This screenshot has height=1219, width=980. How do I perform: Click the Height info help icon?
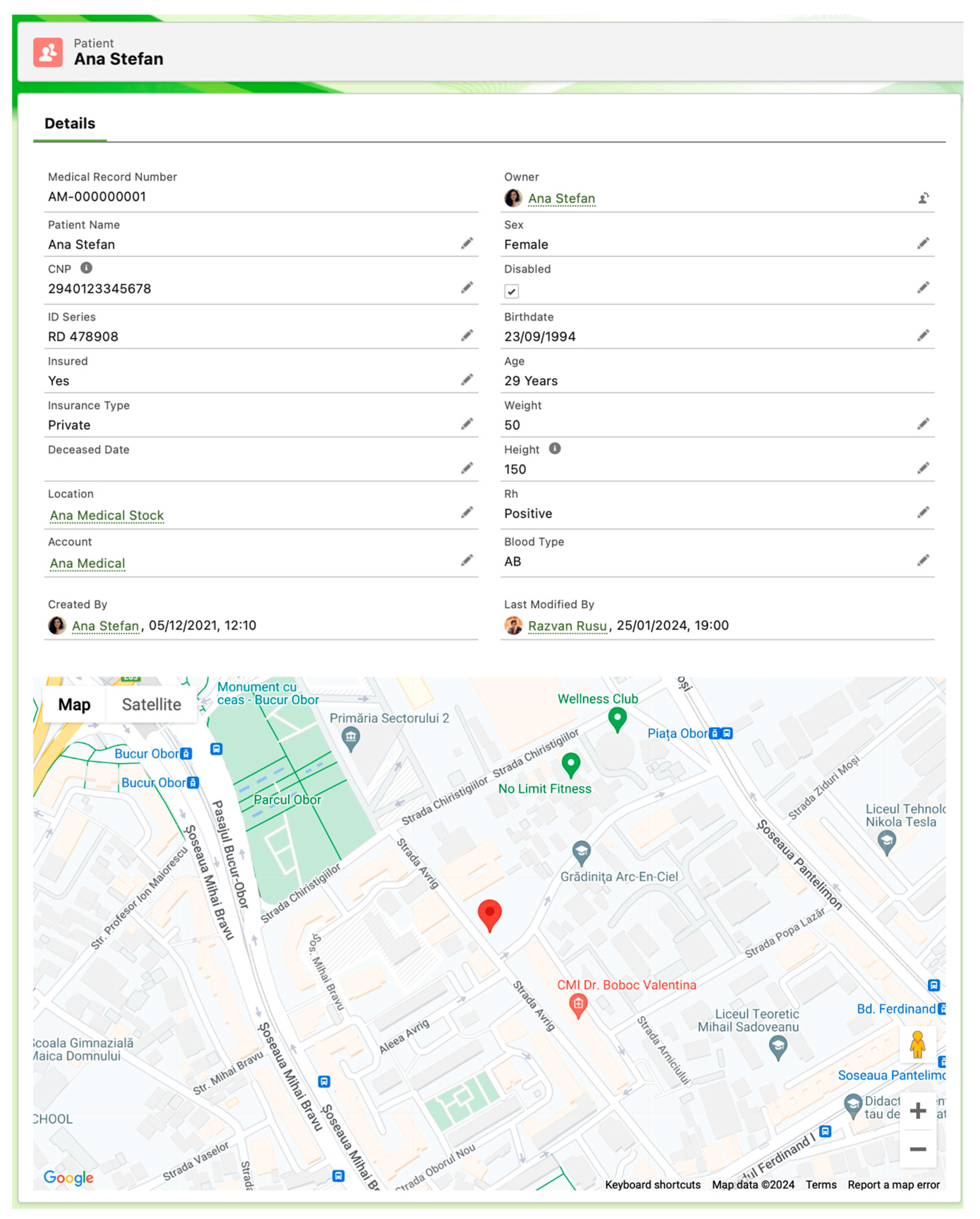pos(555,449)
